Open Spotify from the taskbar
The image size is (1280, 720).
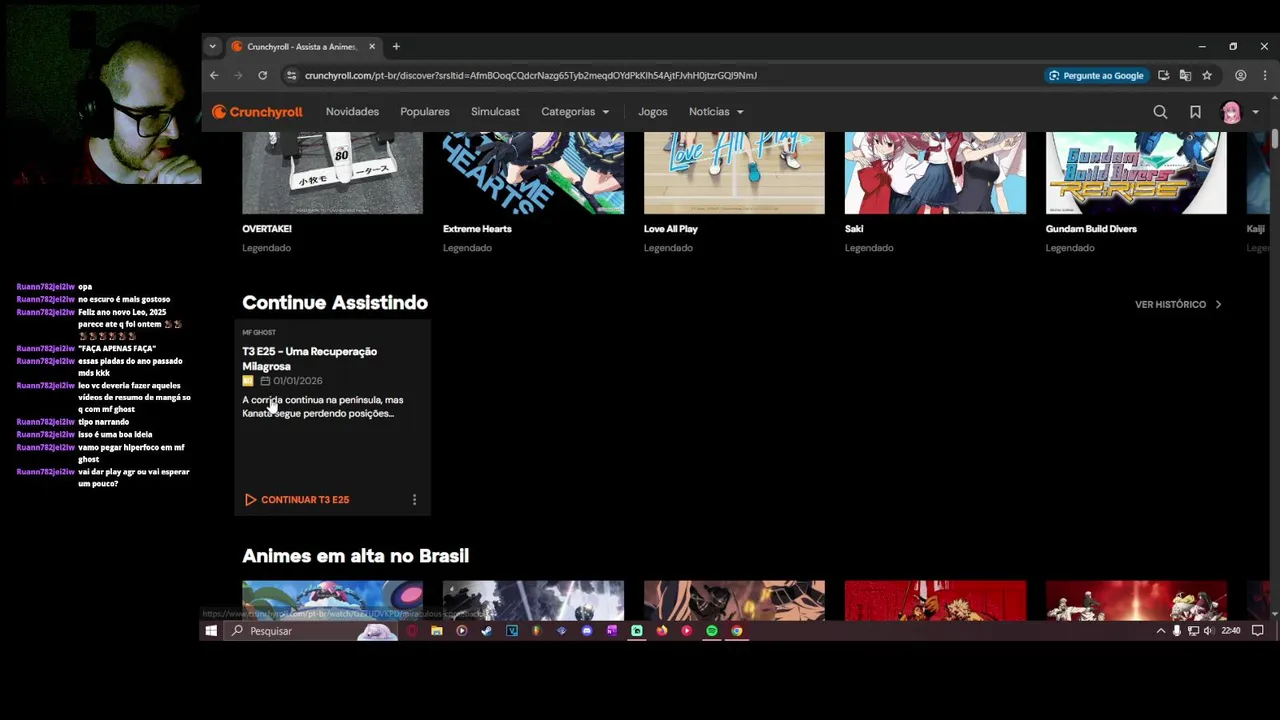[x=712, y=631]
